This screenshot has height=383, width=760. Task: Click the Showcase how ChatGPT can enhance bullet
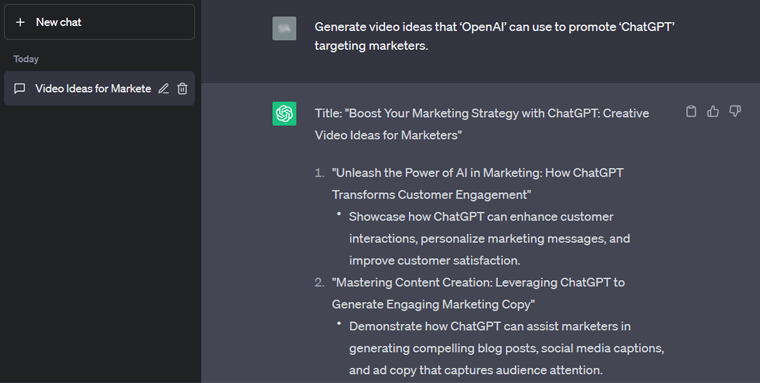[x=490, y=239]
